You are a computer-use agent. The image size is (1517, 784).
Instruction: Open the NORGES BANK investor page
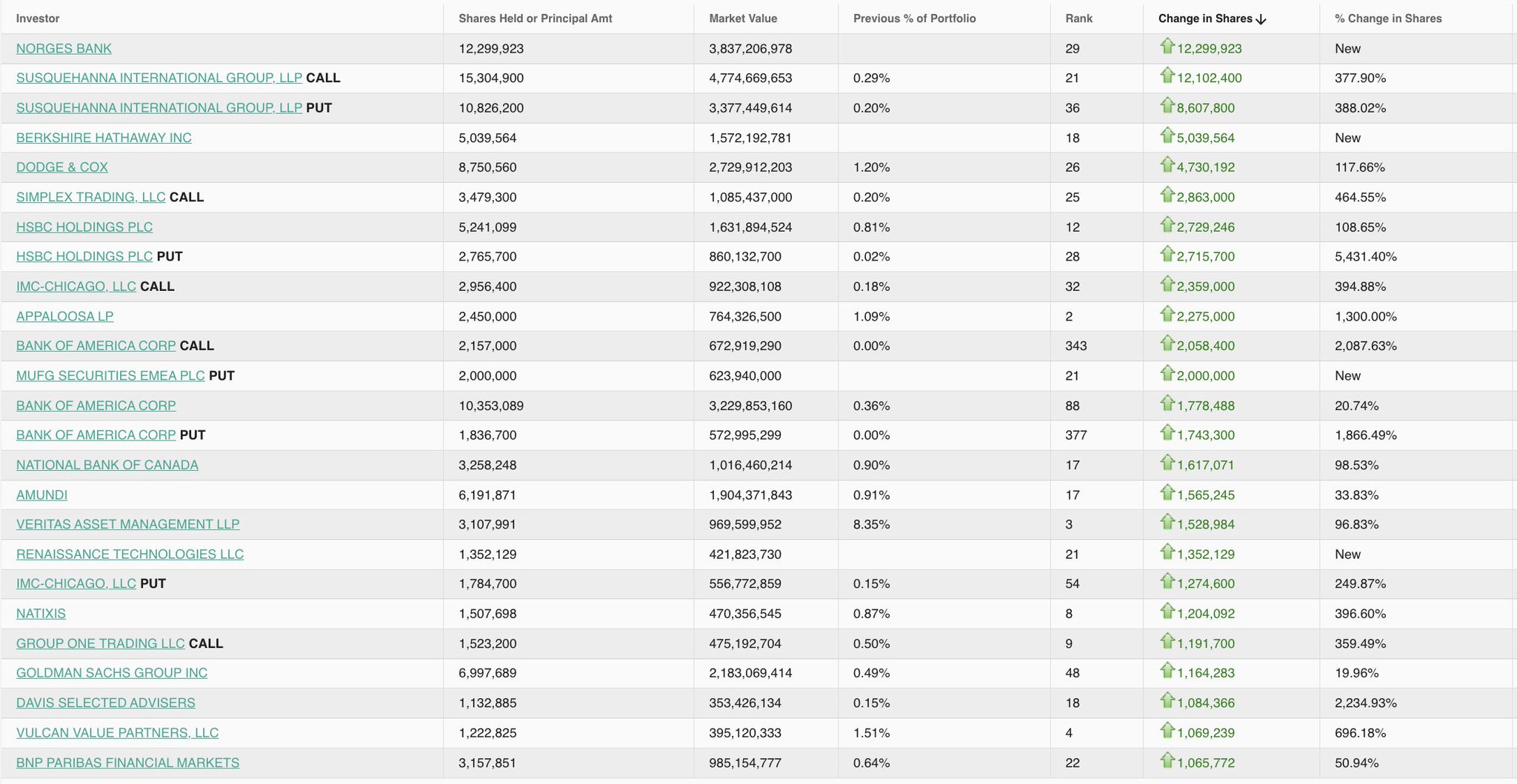click(63, 48)
